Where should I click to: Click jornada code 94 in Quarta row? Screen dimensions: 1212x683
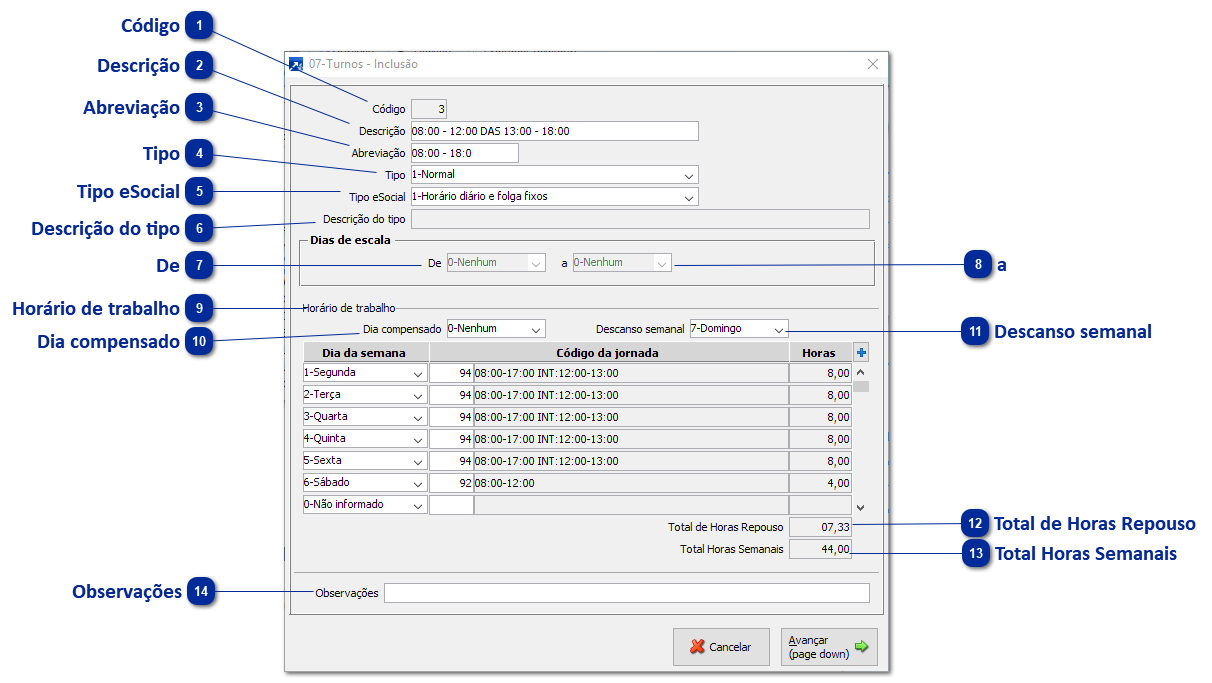pyautogui.click(x=451, y=417)
